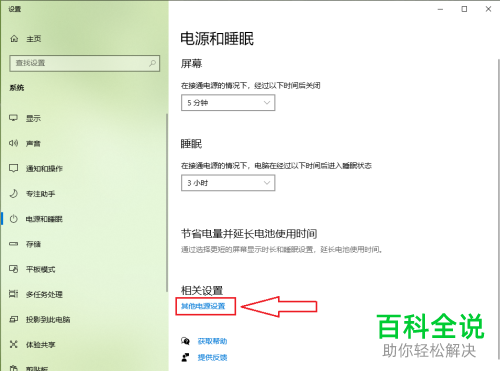Click the 投影到此电脑 projection icon

13,319
